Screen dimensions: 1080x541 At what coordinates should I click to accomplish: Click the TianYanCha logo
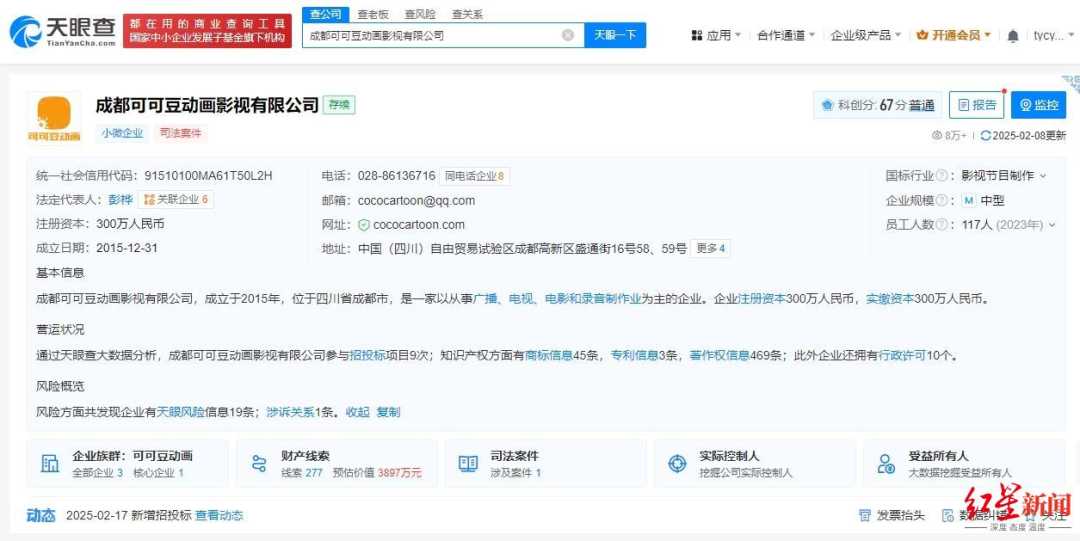(x=63, y=31)
